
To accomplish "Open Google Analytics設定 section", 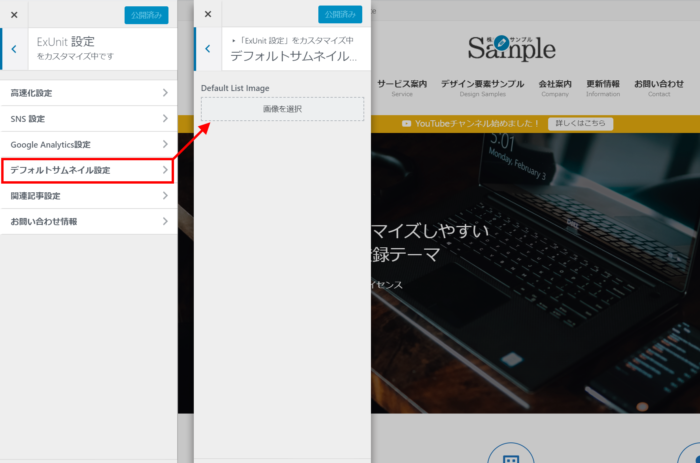I will [x=89, y=144].
